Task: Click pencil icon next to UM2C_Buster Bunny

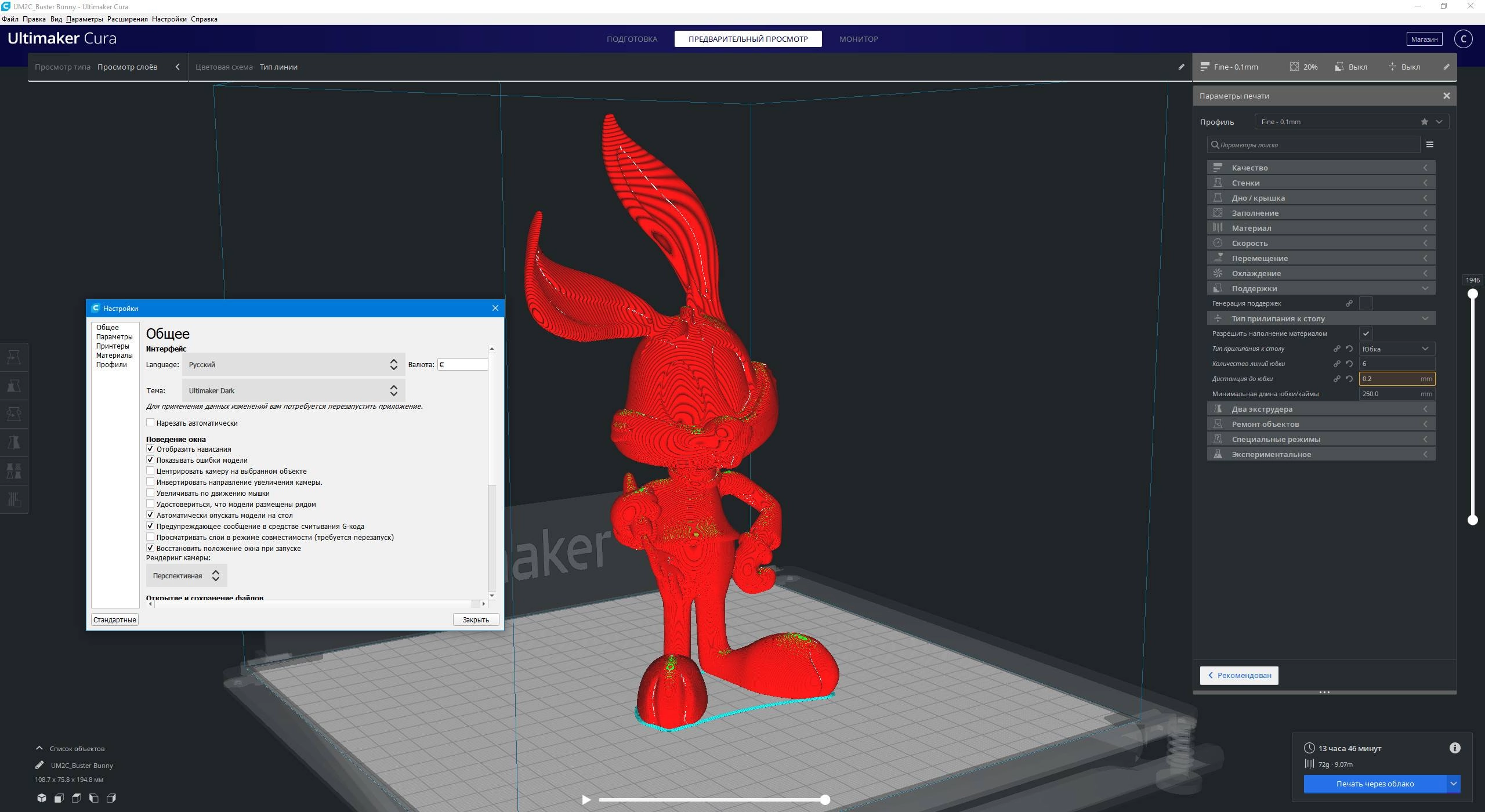Action: point(39,765)
